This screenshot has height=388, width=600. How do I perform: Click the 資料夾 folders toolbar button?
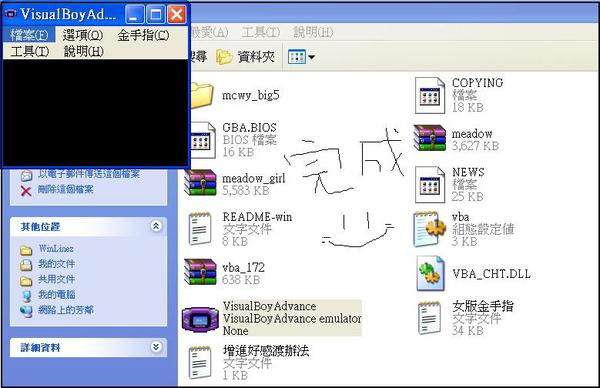[x=246, y=57]
